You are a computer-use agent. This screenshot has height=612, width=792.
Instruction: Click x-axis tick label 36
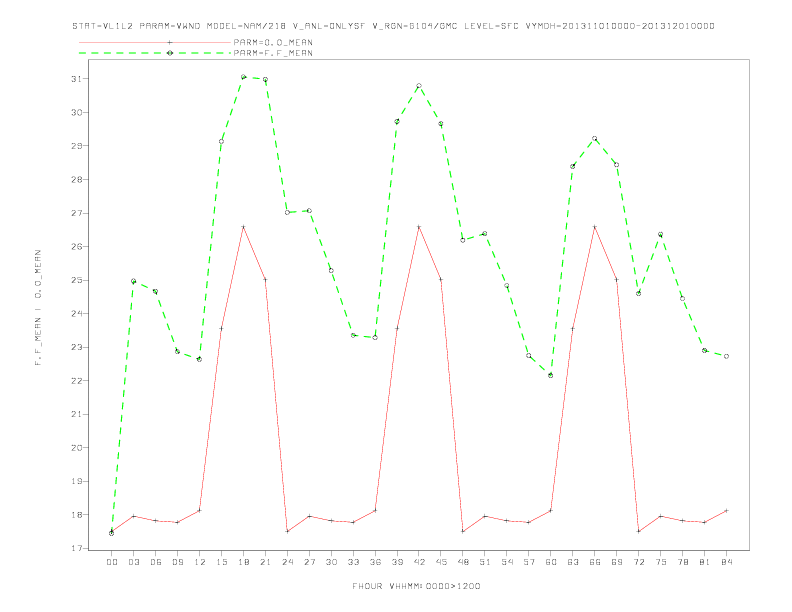375,562
